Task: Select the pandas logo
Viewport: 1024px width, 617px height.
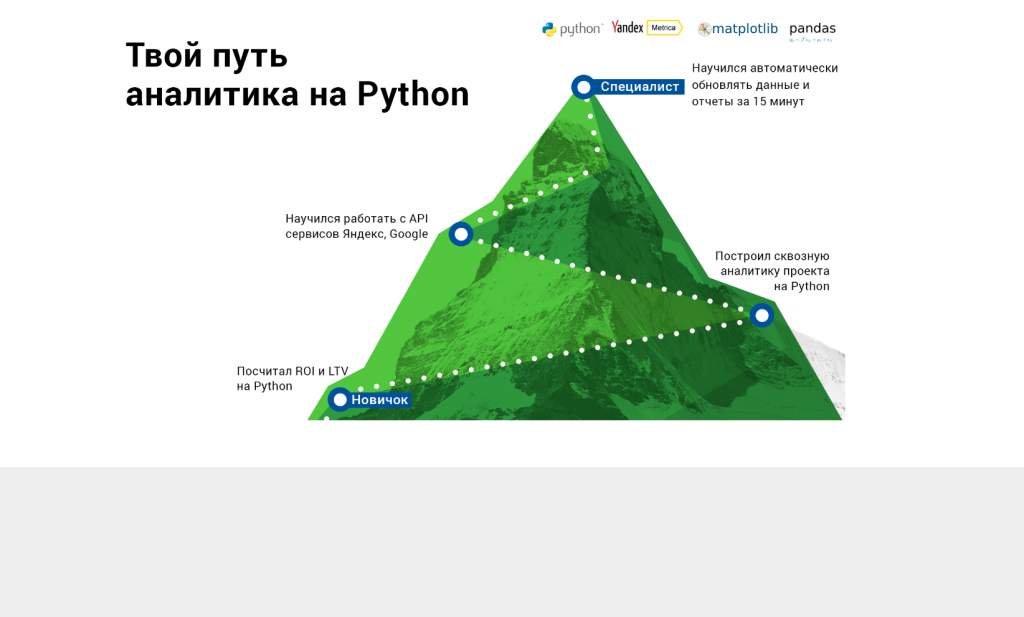Action: point(812,30)
